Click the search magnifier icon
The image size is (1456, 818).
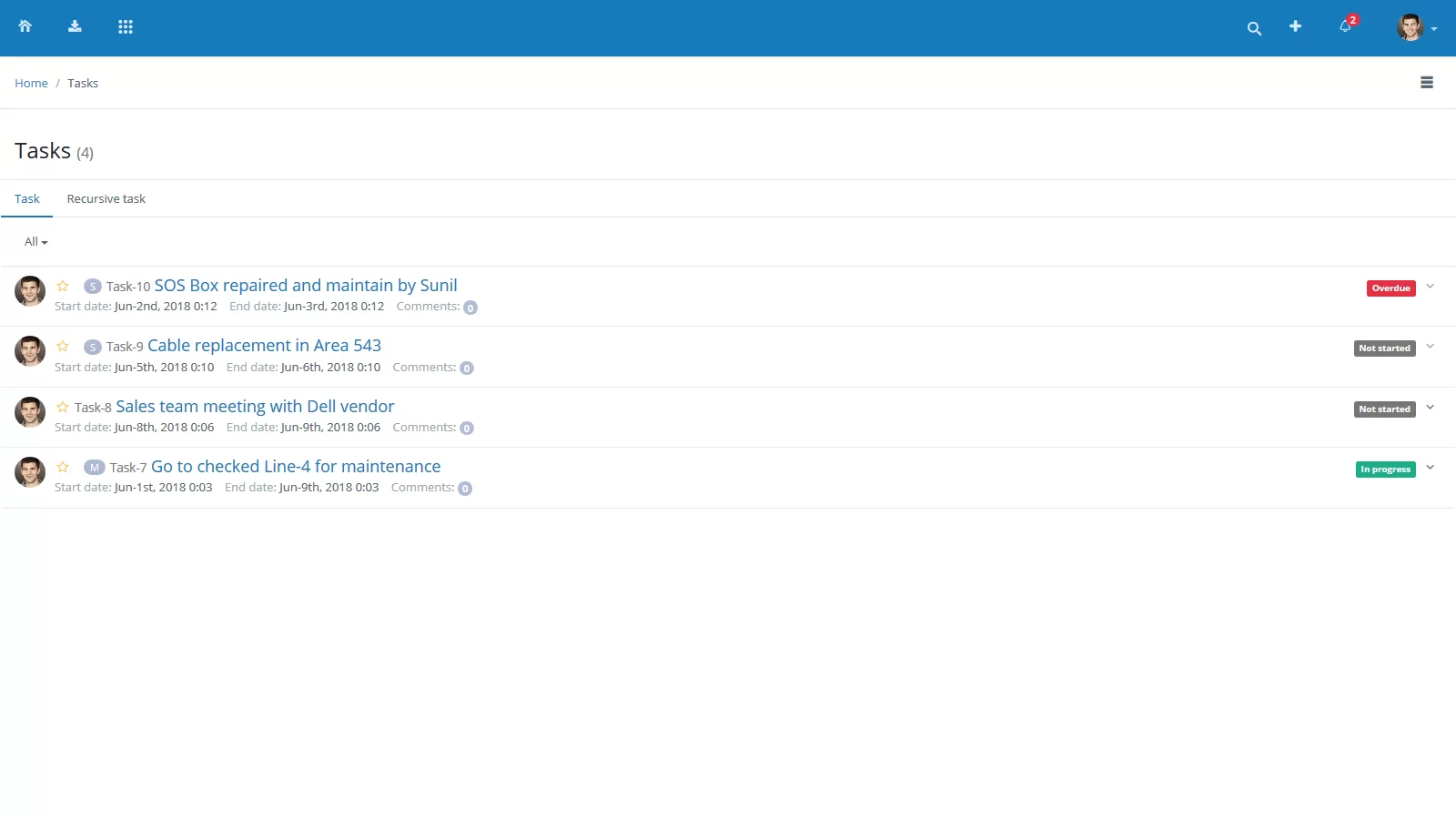pos(1254,28)
